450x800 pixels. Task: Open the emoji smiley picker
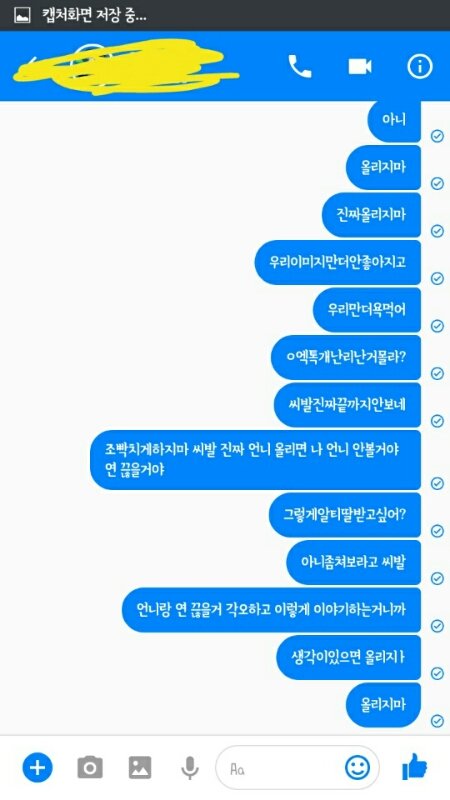[357, 767]
